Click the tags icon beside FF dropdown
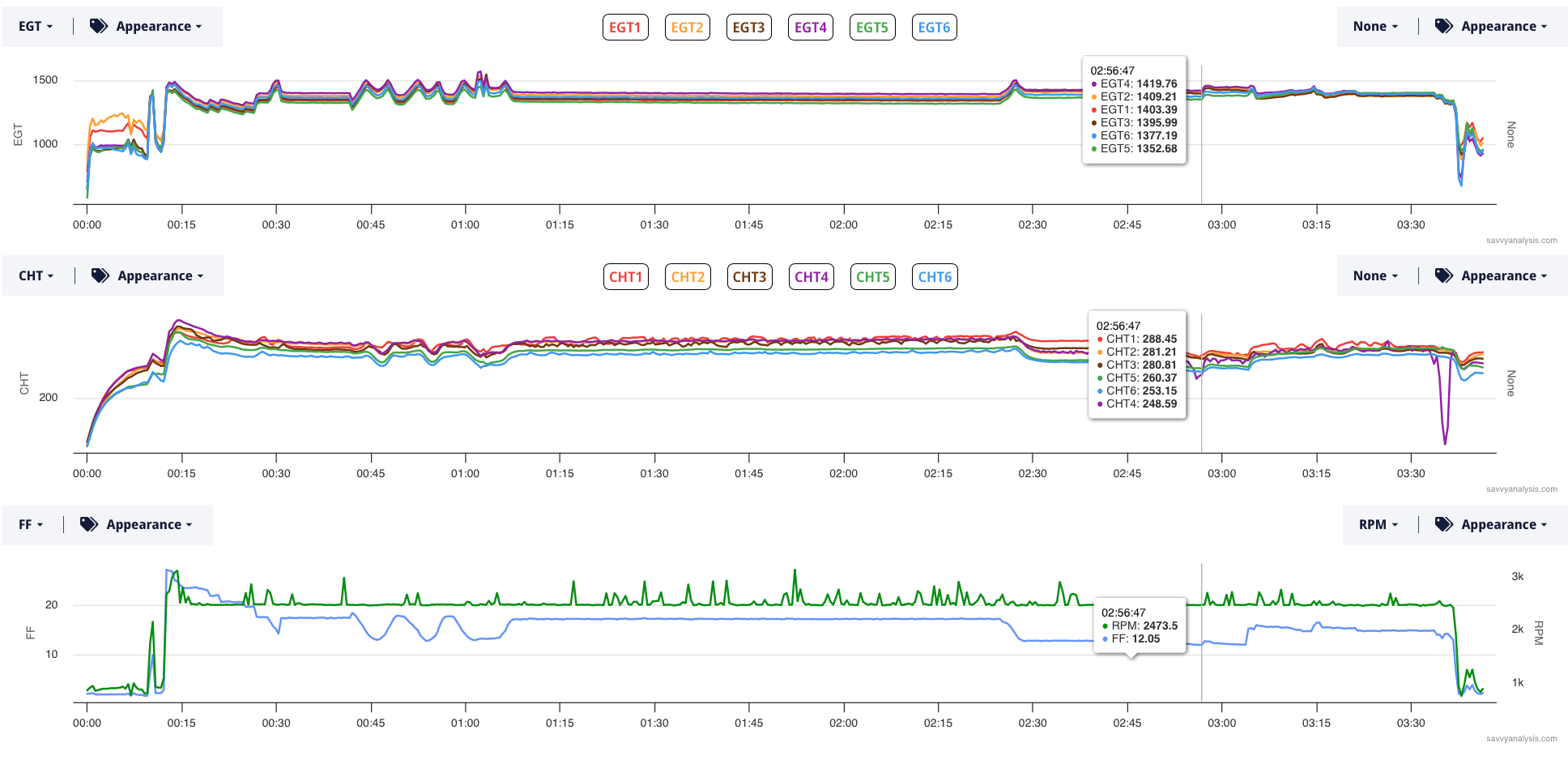Screen dimensions: 1568x764 tap(89, 524)
